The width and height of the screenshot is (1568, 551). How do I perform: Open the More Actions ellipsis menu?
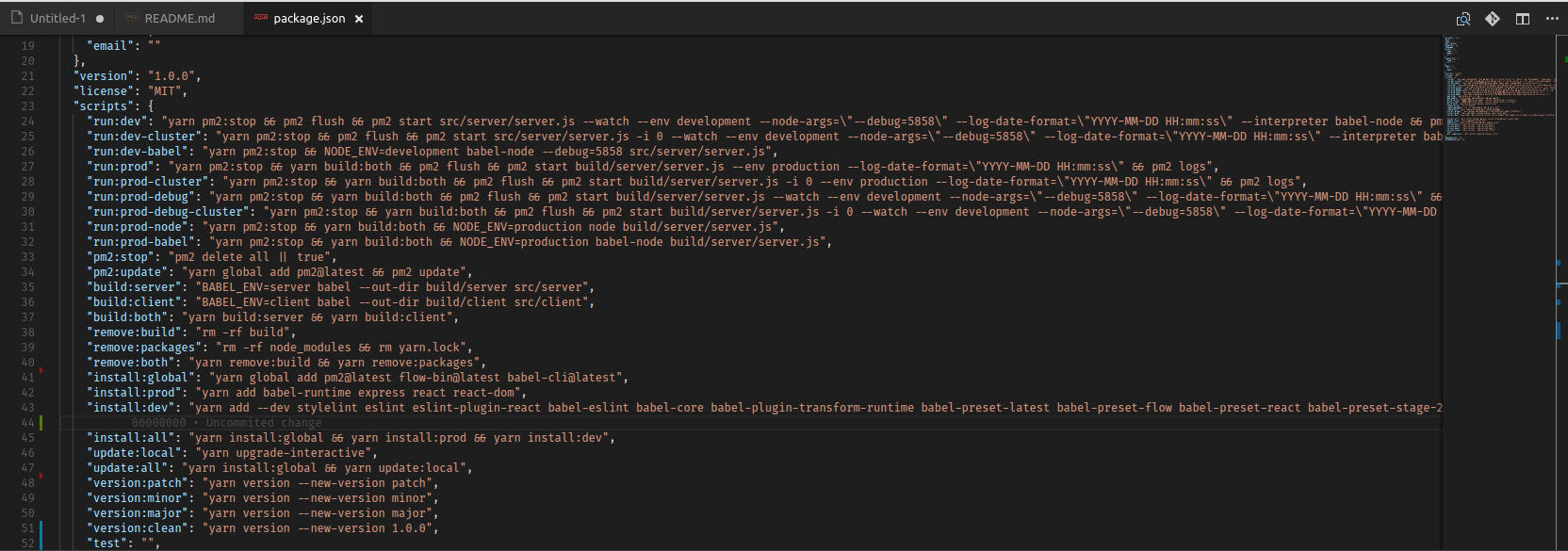pyautogui.click(x=1552, y=19)
